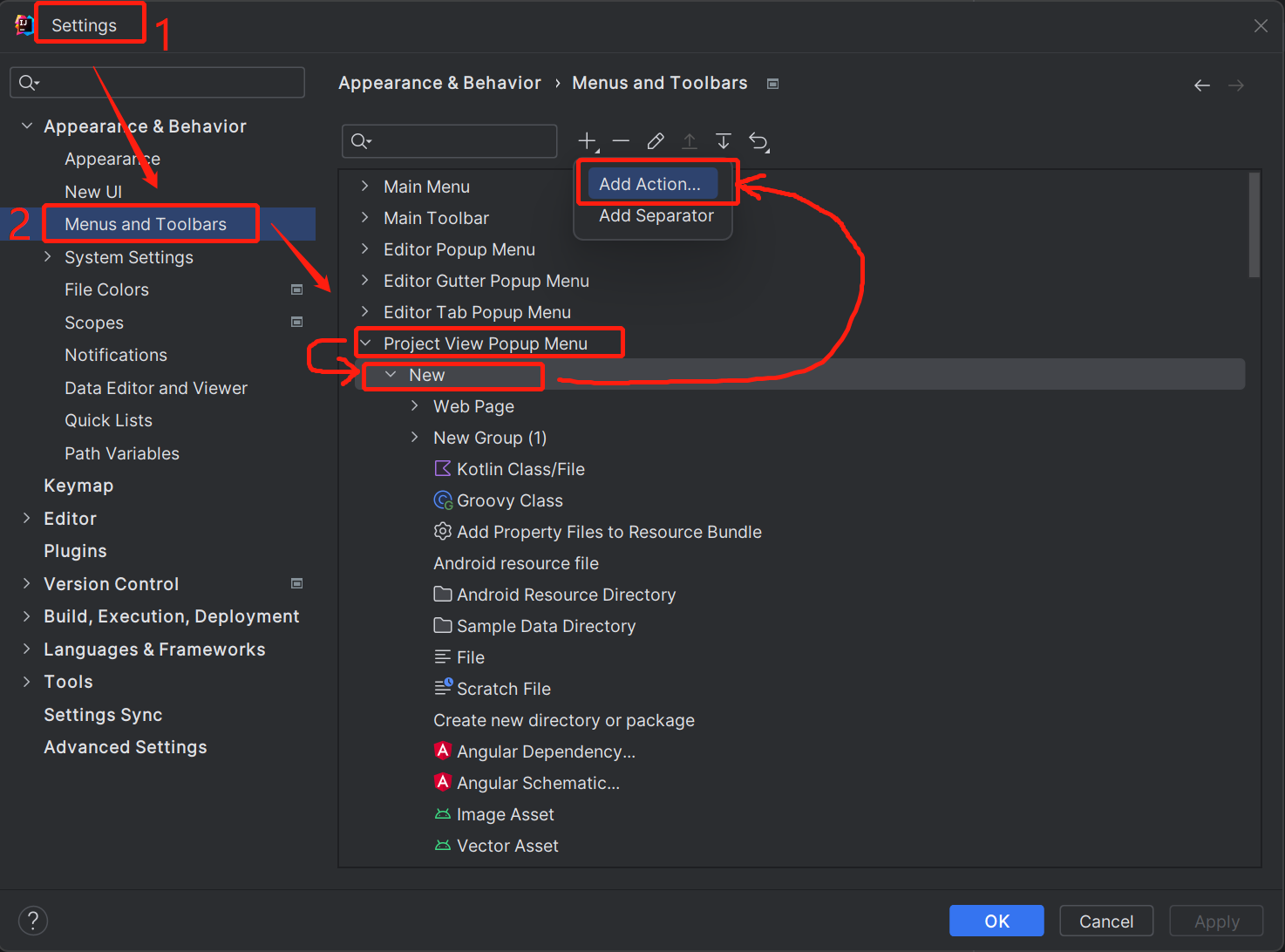Click the Move Up arrow icon

(690, 140)
